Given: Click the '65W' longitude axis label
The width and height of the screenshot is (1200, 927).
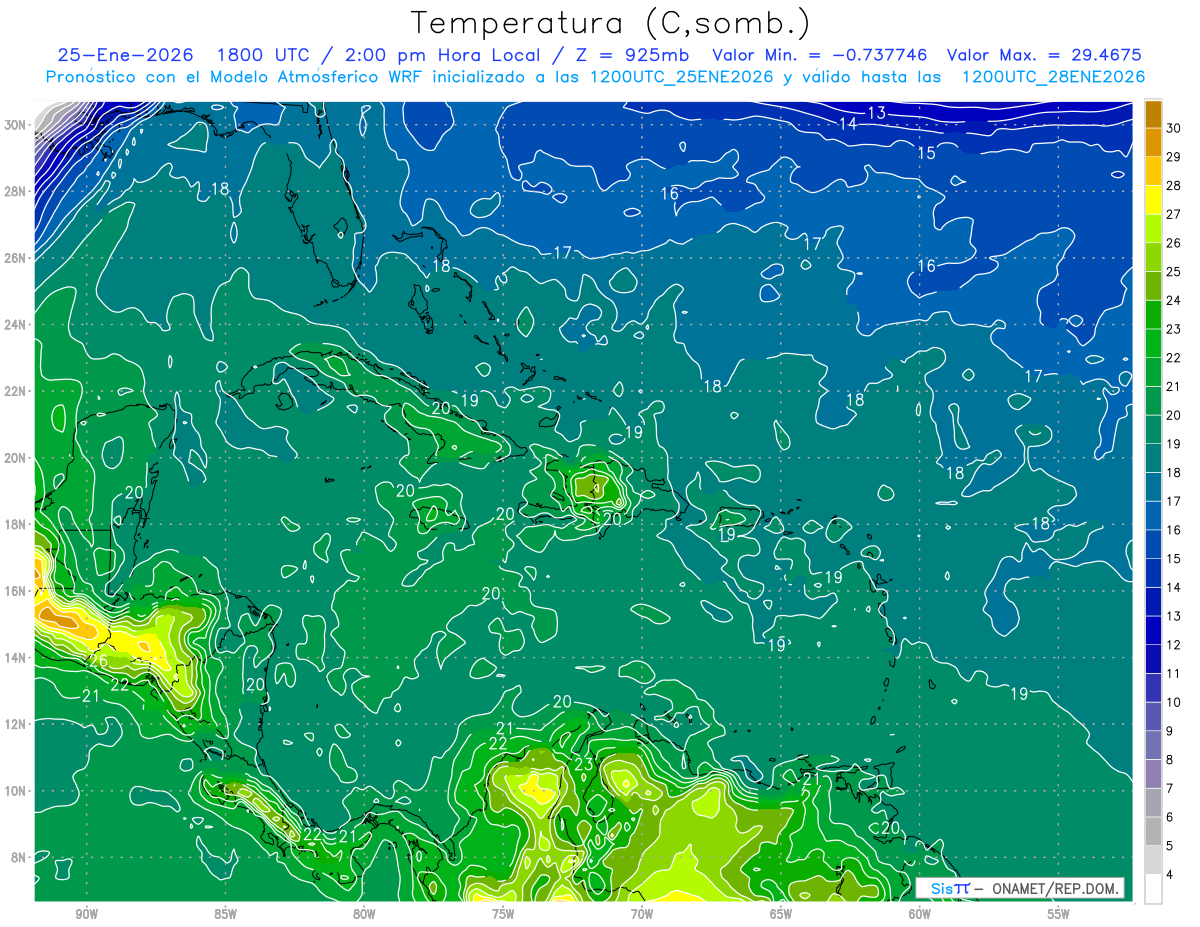Looking at the screenshot, I should [781, 914].
